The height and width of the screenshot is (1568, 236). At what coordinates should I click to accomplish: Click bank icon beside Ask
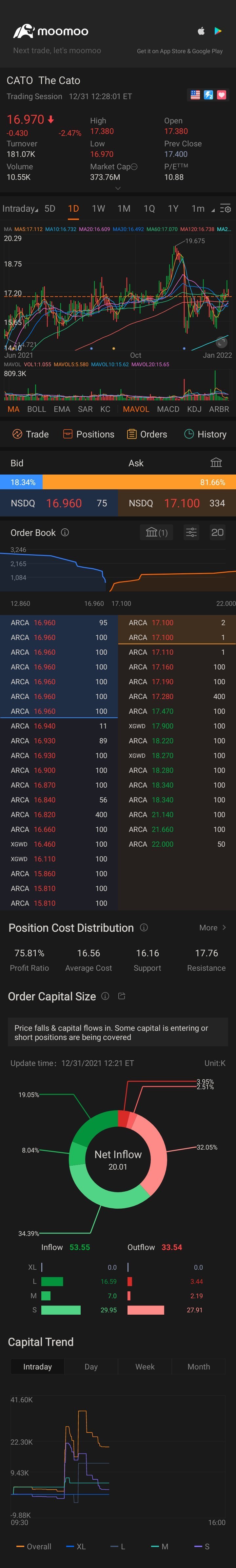pyautogui.click(x=216, y=463)
